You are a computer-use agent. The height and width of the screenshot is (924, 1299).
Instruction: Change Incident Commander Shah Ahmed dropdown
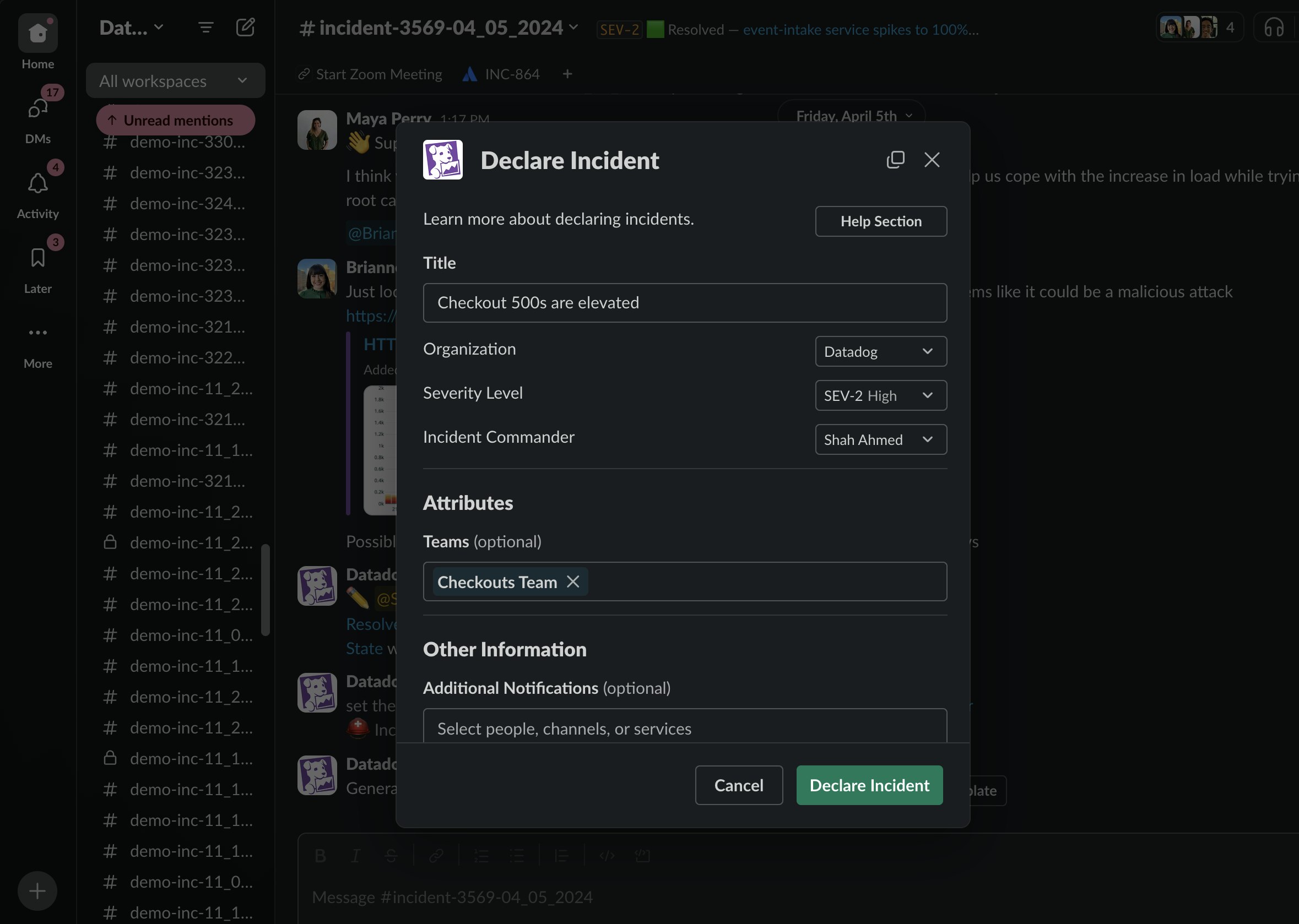coord(881,440)
